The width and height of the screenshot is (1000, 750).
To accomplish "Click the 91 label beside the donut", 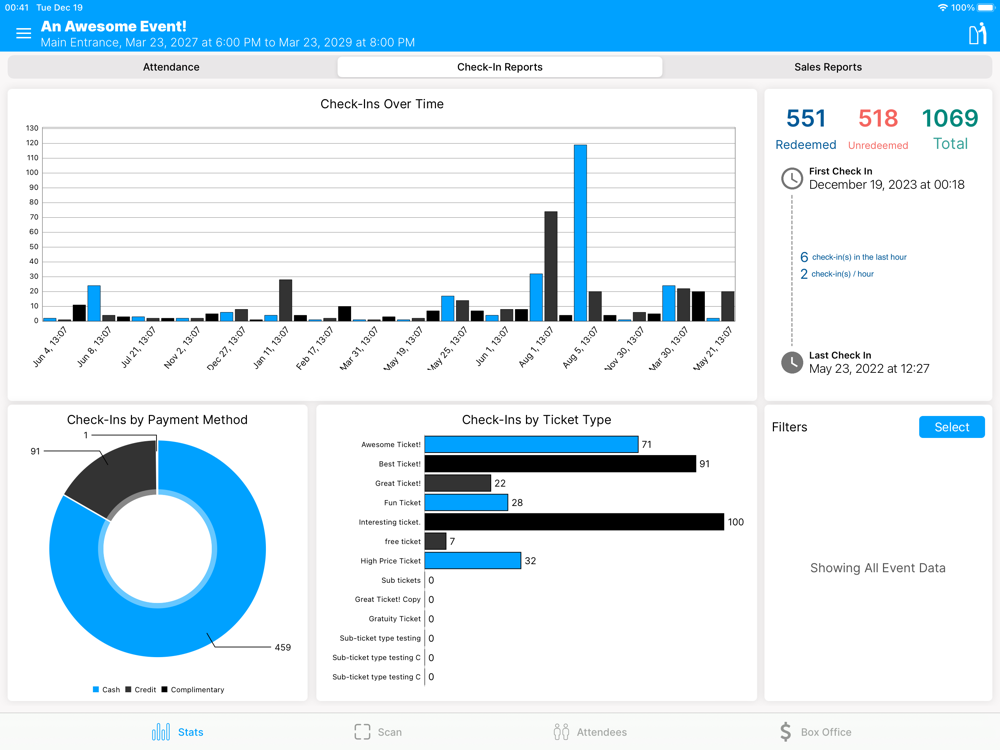I will tap(35, 451).
